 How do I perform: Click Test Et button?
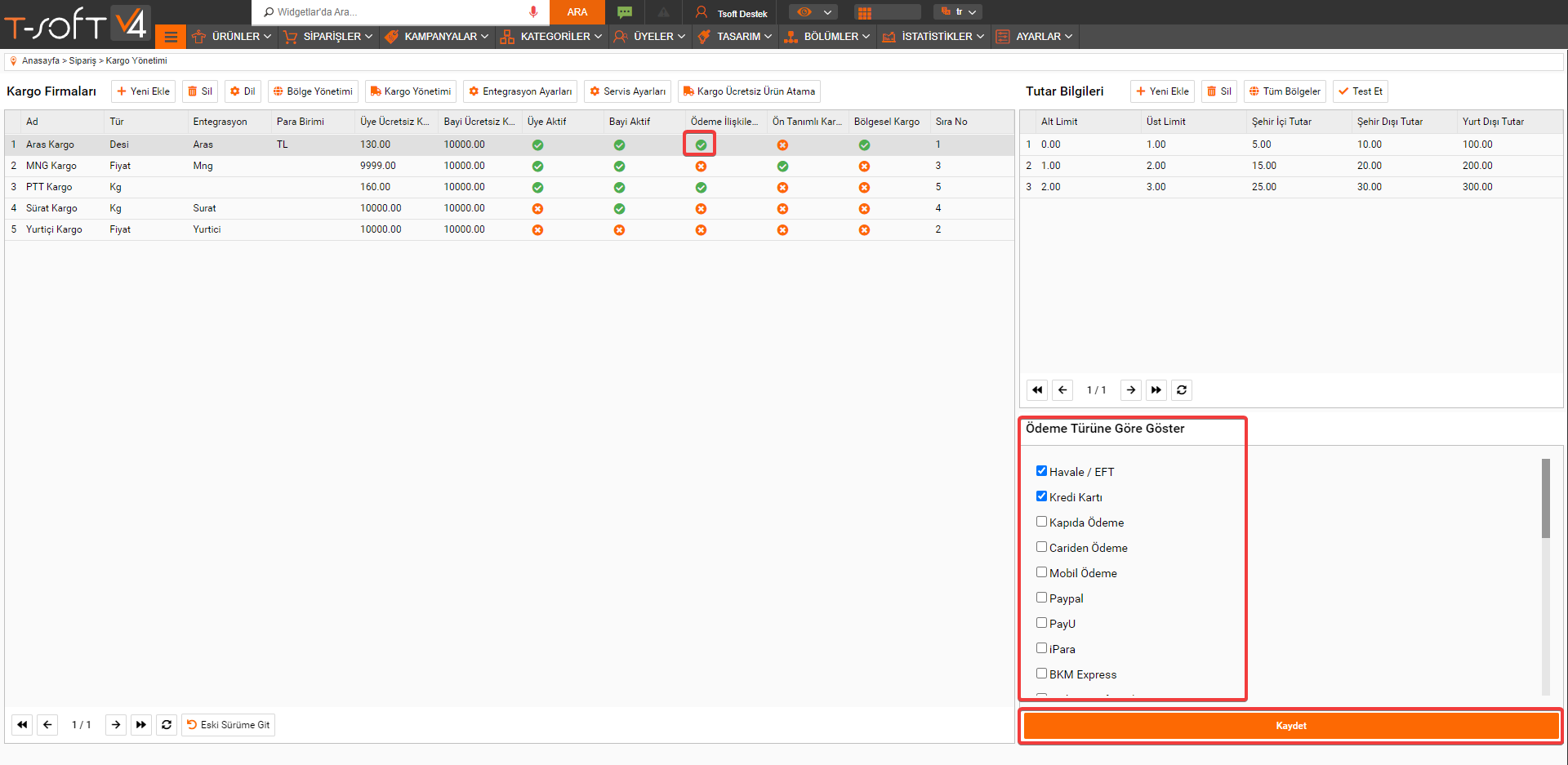click(x=1361, y=91)
